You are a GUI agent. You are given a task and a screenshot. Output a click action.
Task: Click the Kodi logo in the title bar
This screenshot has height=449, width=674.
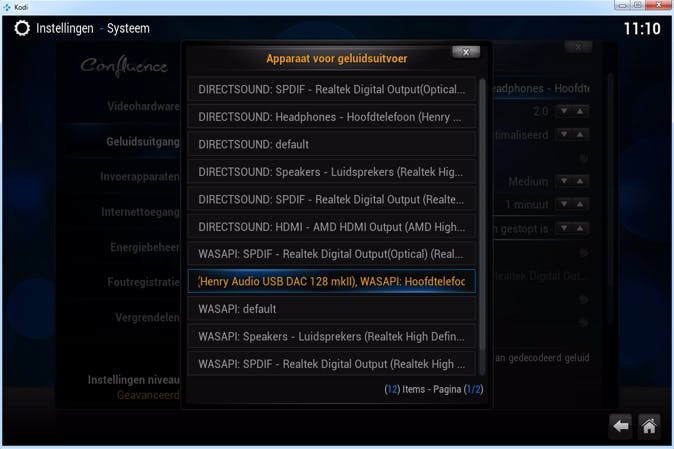coord(7,7)
